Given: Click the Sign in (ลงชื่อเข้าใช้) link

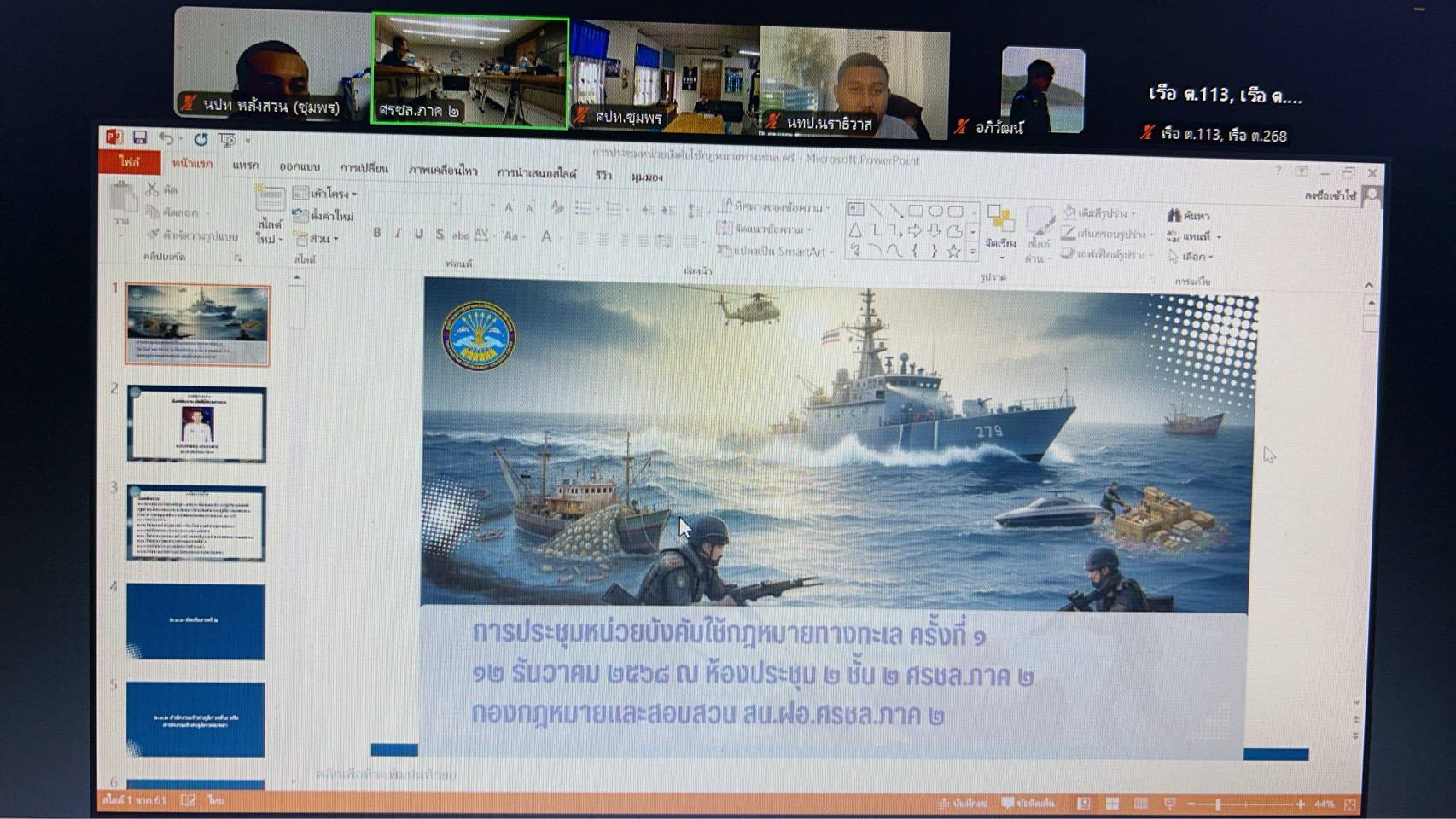Looking at the screenshot, I should tap(1330, 195).
